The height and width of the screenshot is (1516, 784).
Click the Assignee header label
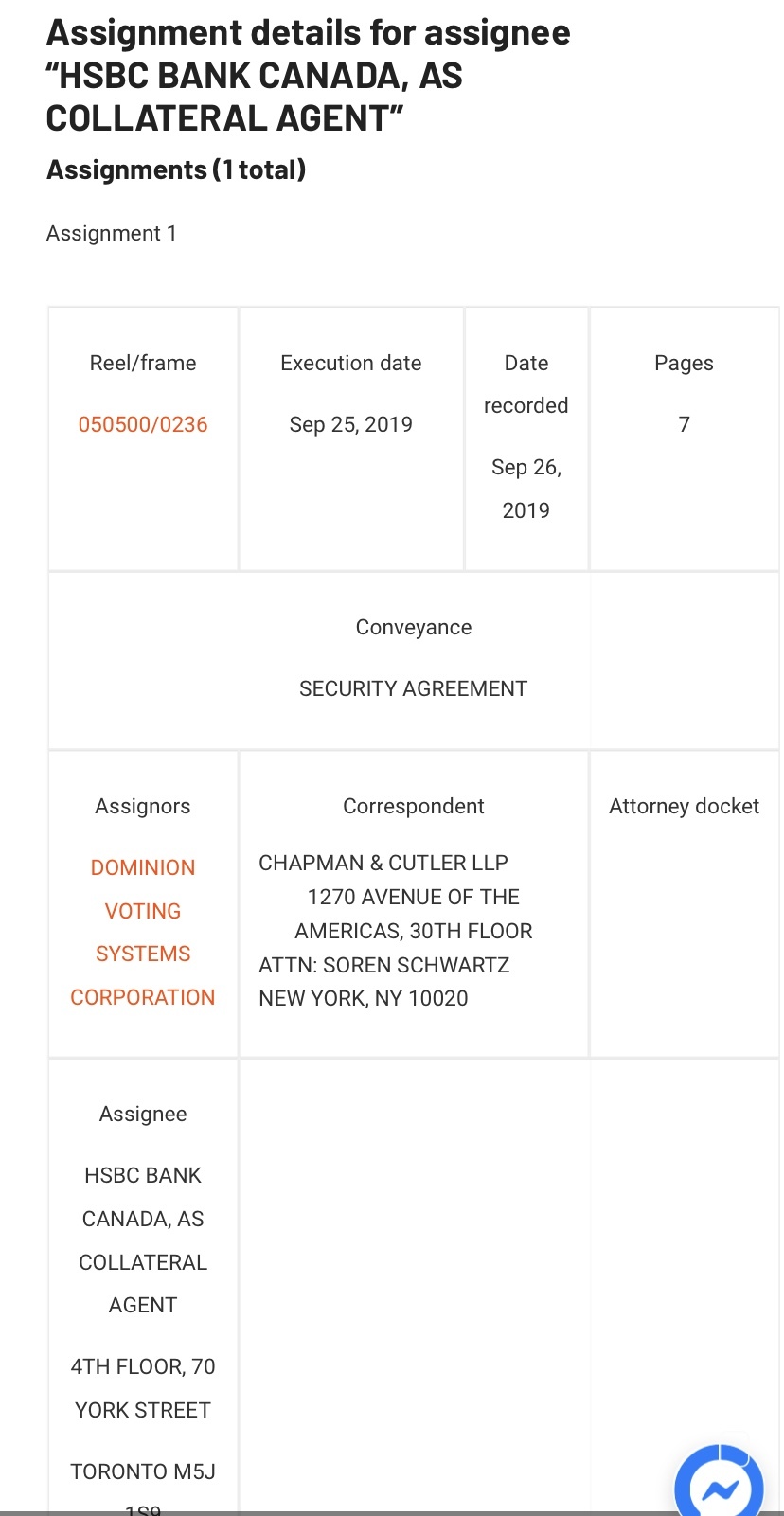tap(143, 1115)
